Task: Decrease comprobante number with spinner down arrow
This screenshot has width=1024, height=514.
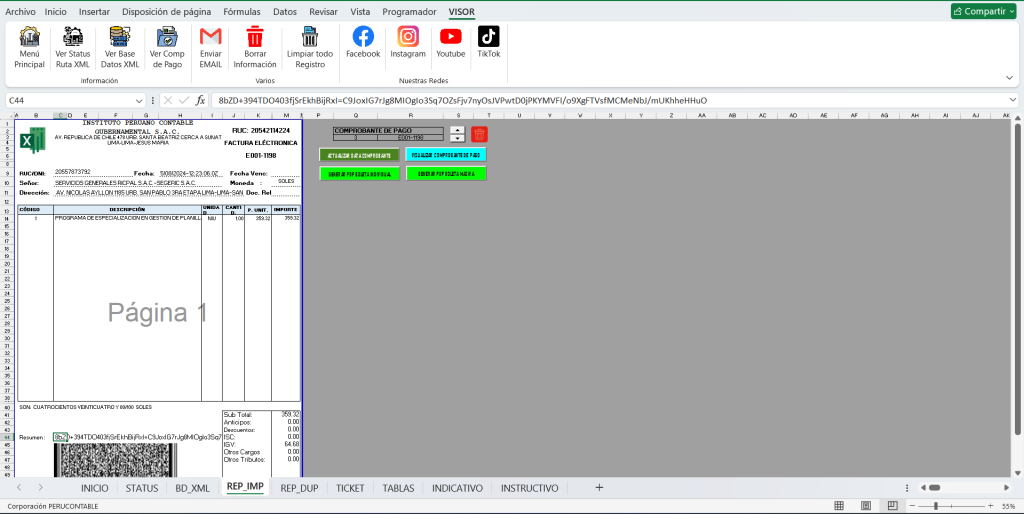Action: point(458,138)
